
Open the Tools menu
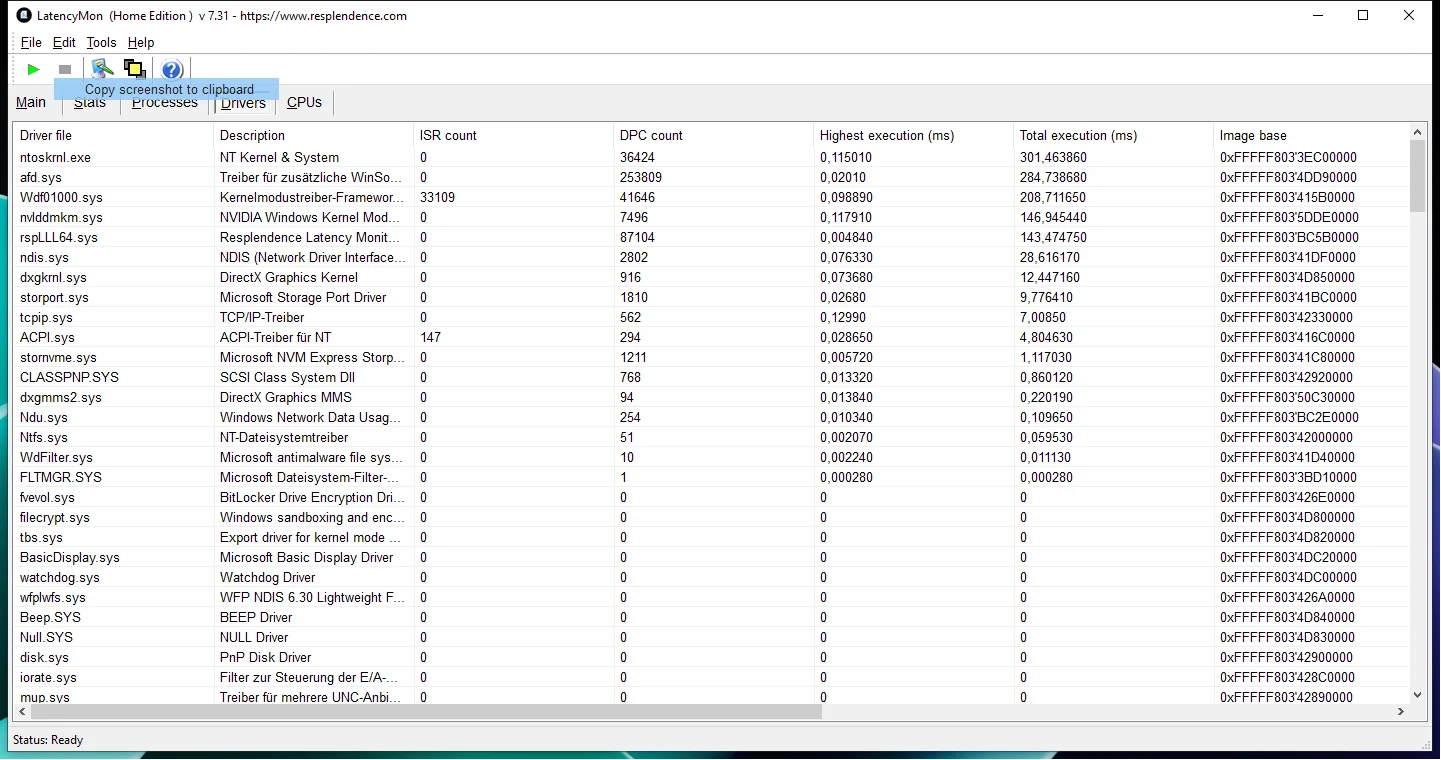[x=102, y=42]
